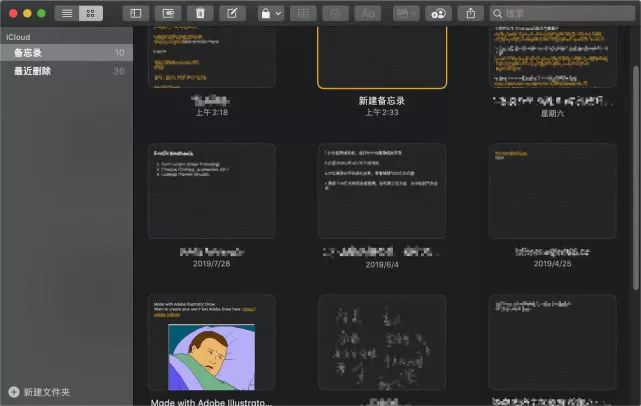Viewport: 641px width, 406px height.
Task: Click the 上午 2:33 time label
Action: [x=382, y=112]
